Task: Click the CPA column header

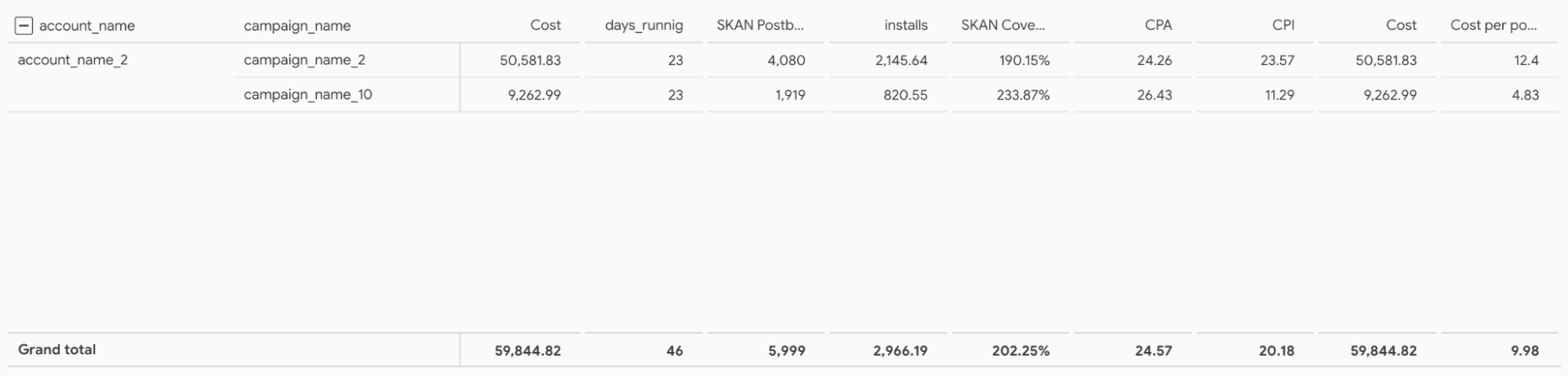Action: (x=1158, y=25)
